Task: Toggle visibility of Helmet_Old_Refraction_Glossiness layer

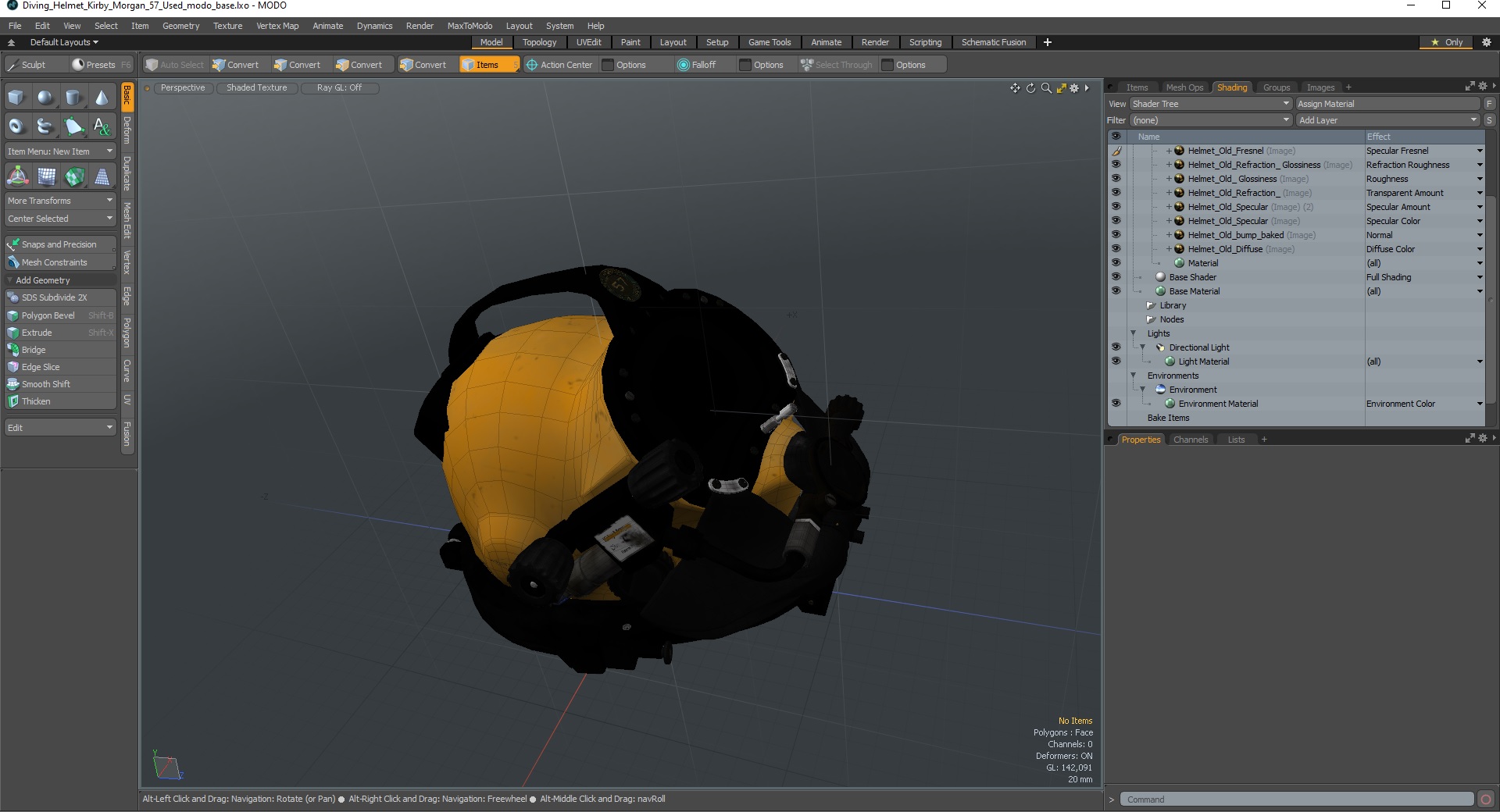Action: (1116, 165)
